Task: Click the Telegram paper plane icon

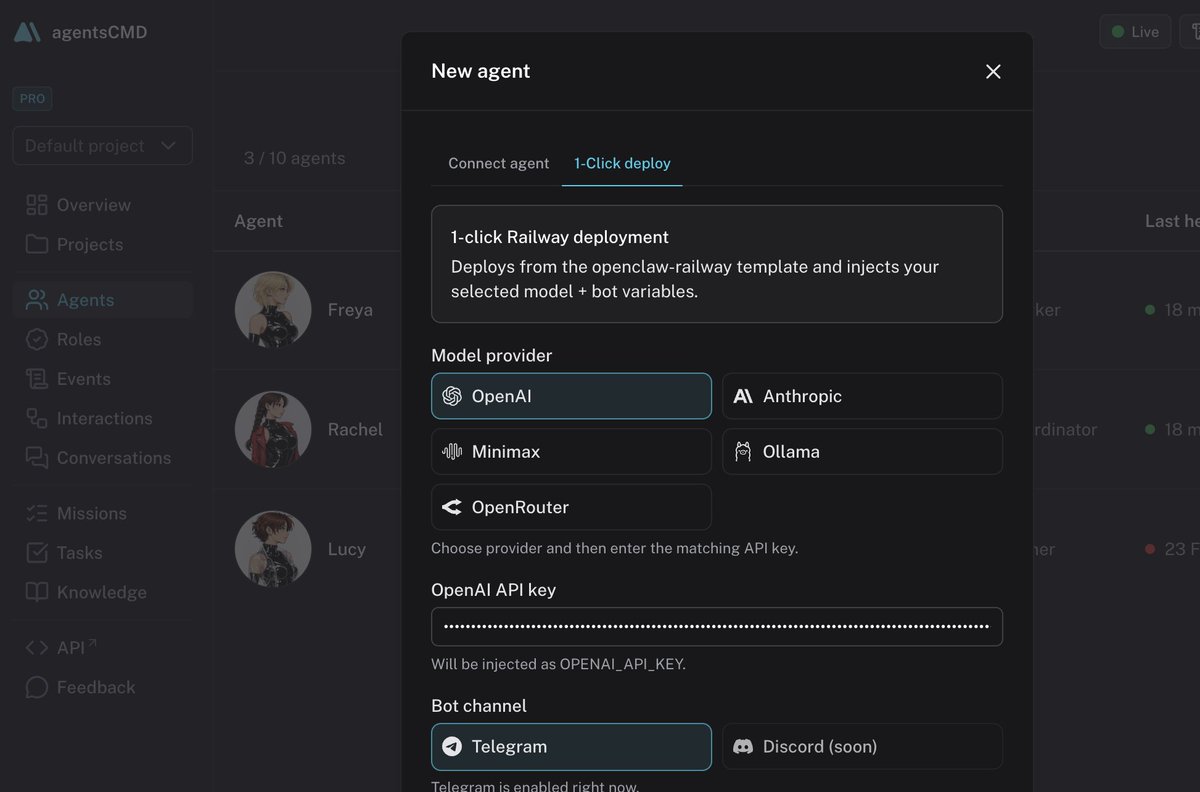Action: [452, 747]
